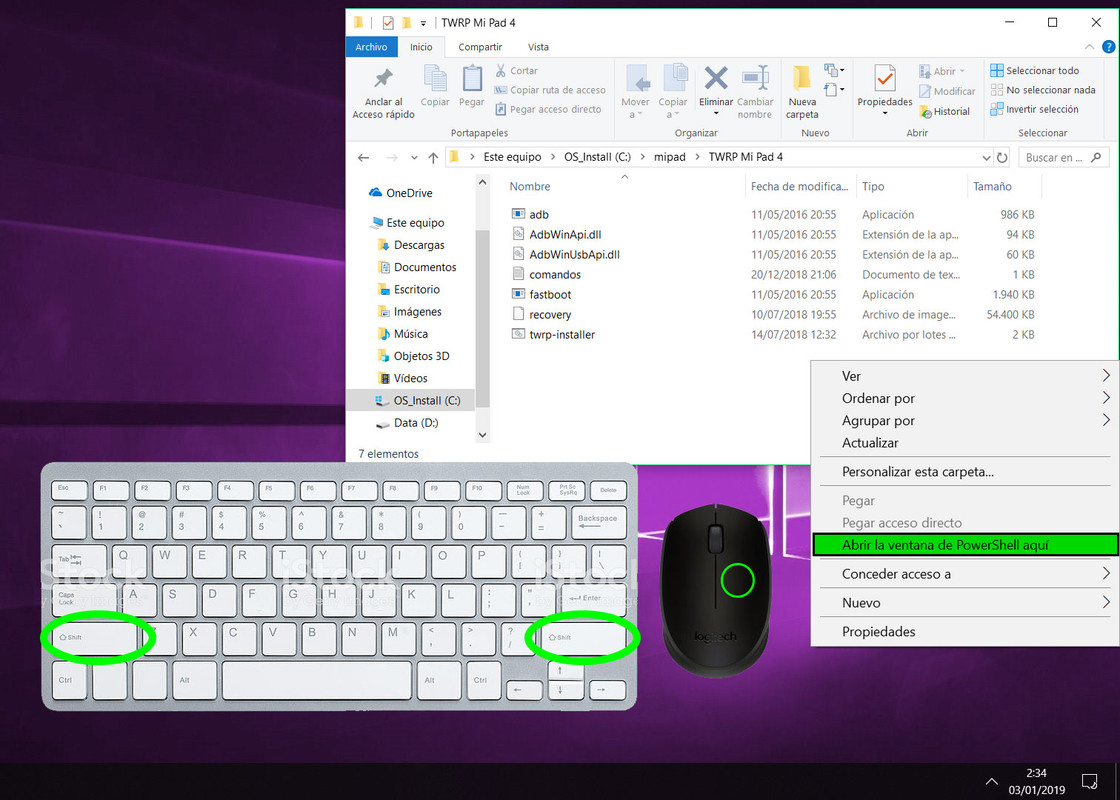Open the blue Help question-mark icon
Image resolution: width=1120 pixels, height=800 pixels.
[1109, 47]
